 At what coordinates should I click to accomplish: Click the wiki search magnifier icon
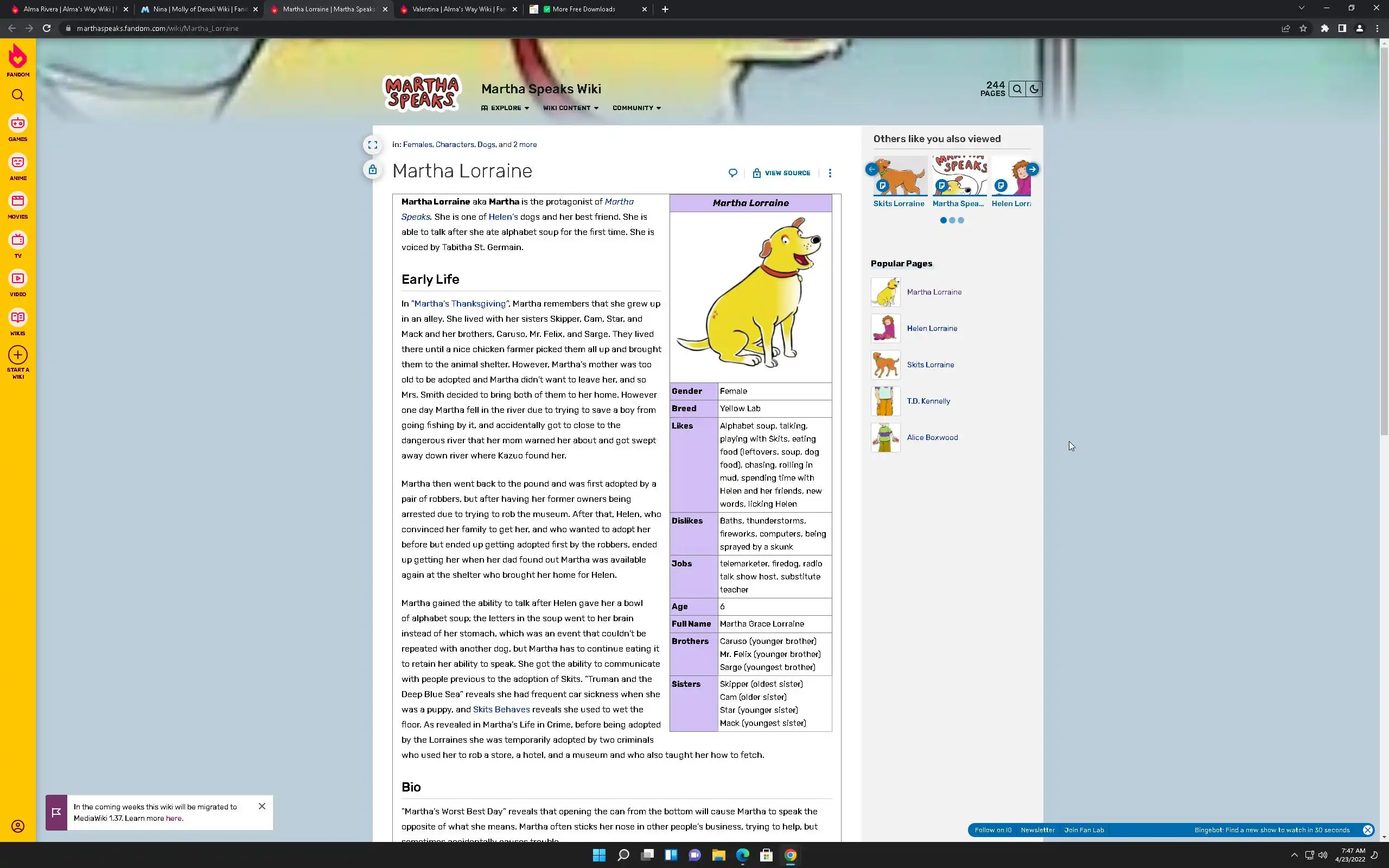(x=1017, y=89)
